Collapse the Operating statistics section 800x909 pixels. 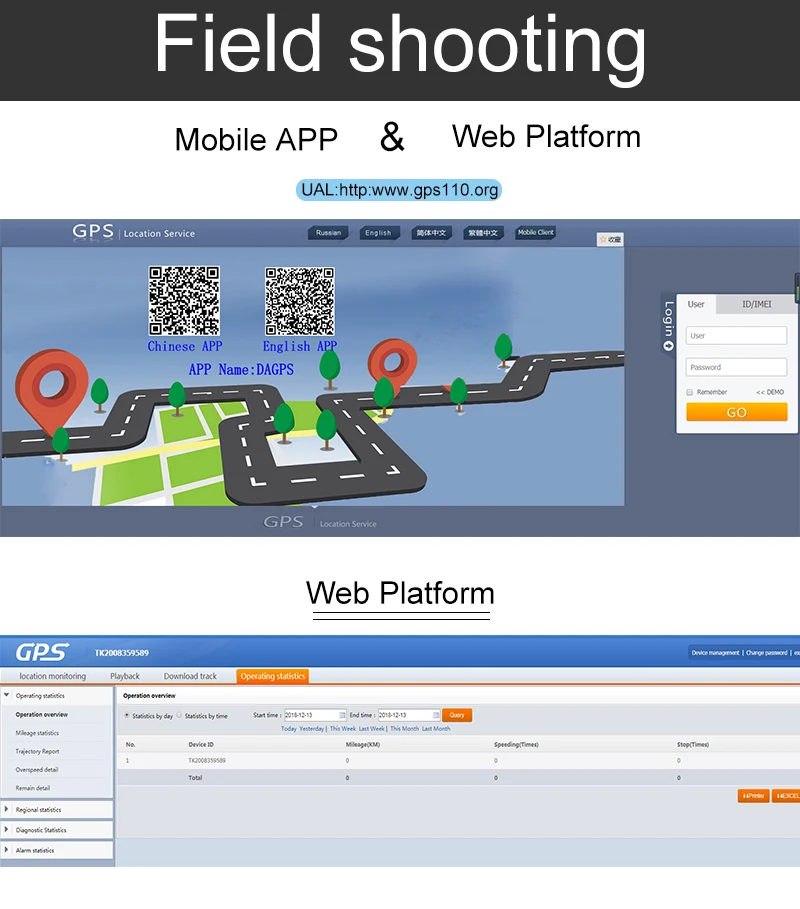coord(6,695)
